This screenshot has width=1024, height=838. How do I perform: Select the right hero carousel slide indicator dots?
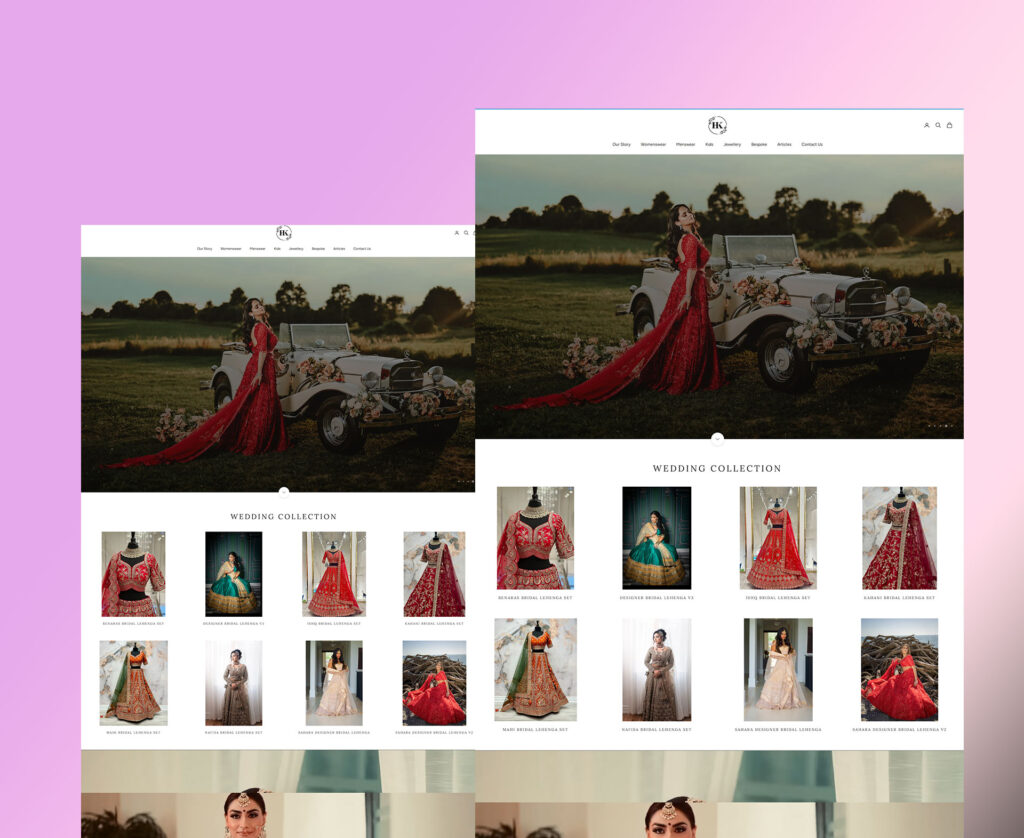click(939, 426)
